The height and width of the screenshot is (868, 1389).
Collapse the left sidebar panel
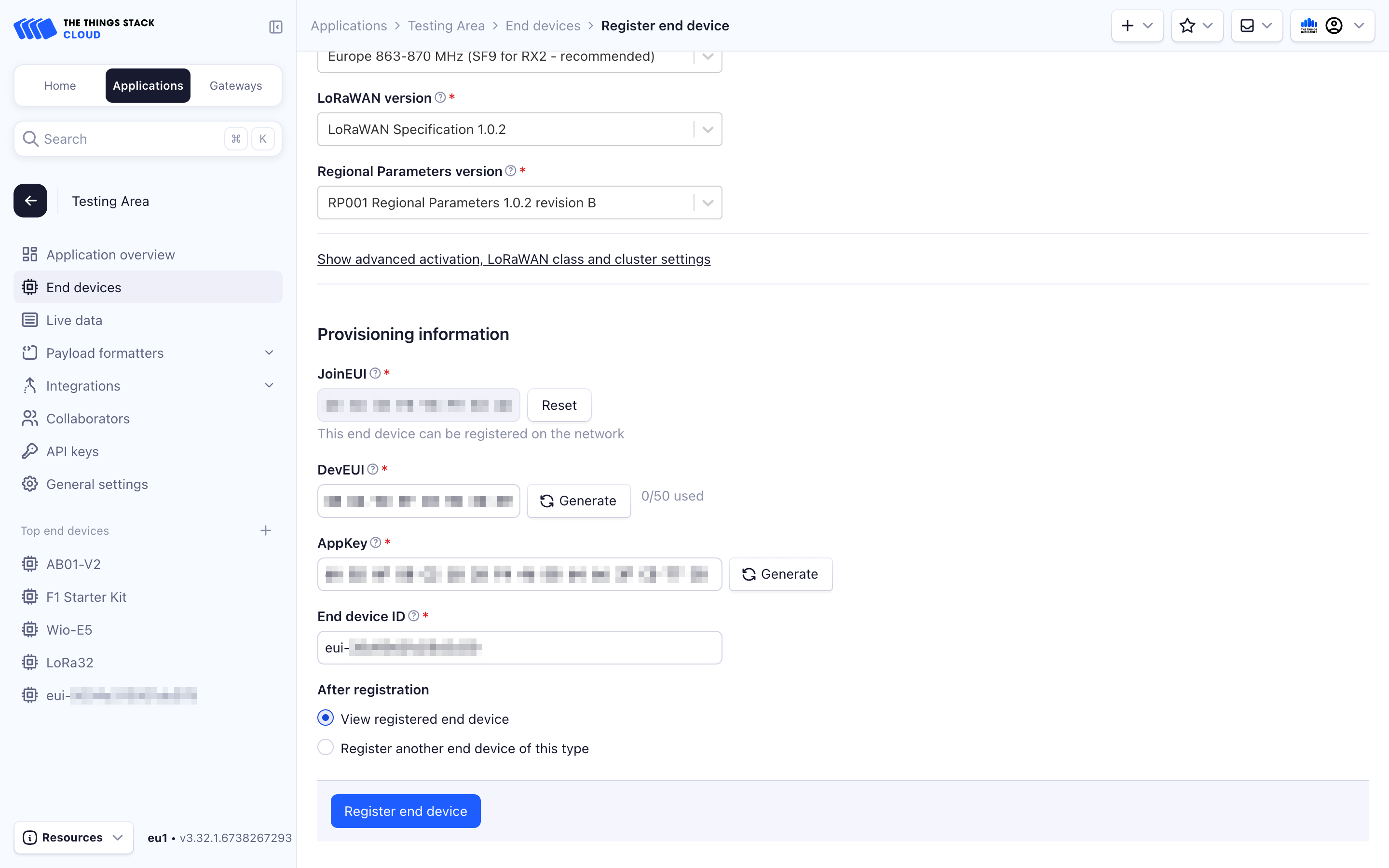275,27
